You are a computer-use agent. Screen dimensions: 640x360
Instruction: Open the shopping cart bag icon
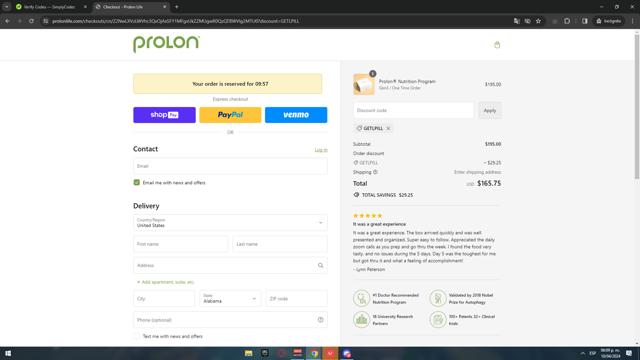coord(497,44)
